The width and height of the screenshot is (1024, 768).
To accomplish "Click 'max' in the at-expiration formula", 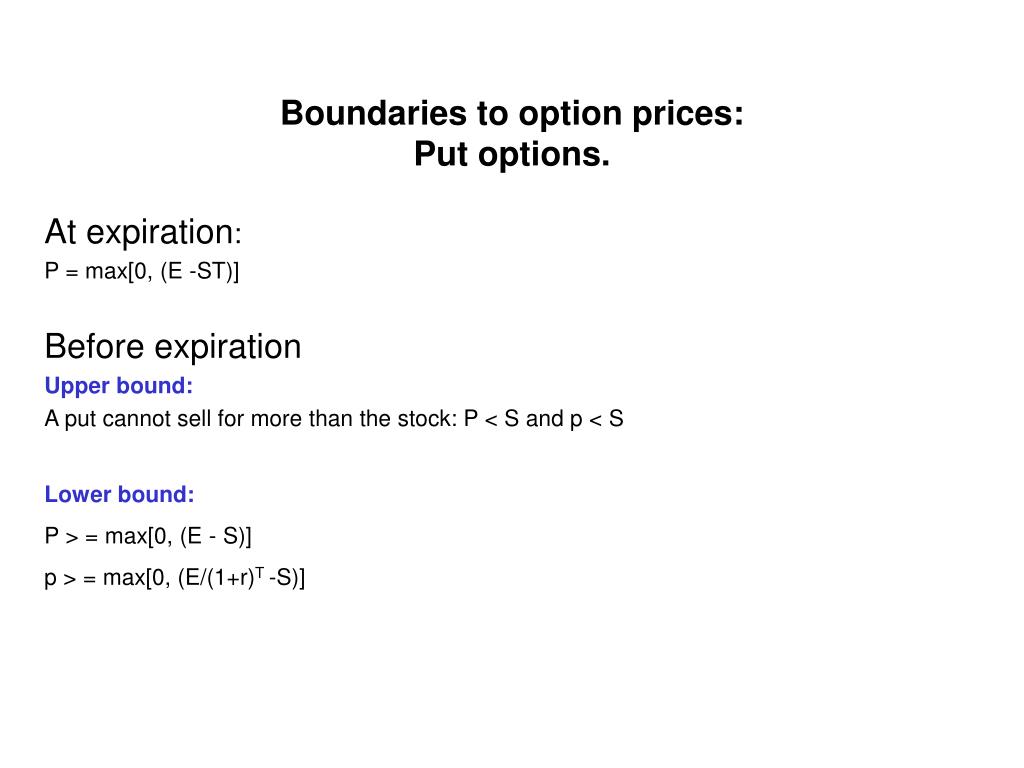I will (x=106, y=272).
